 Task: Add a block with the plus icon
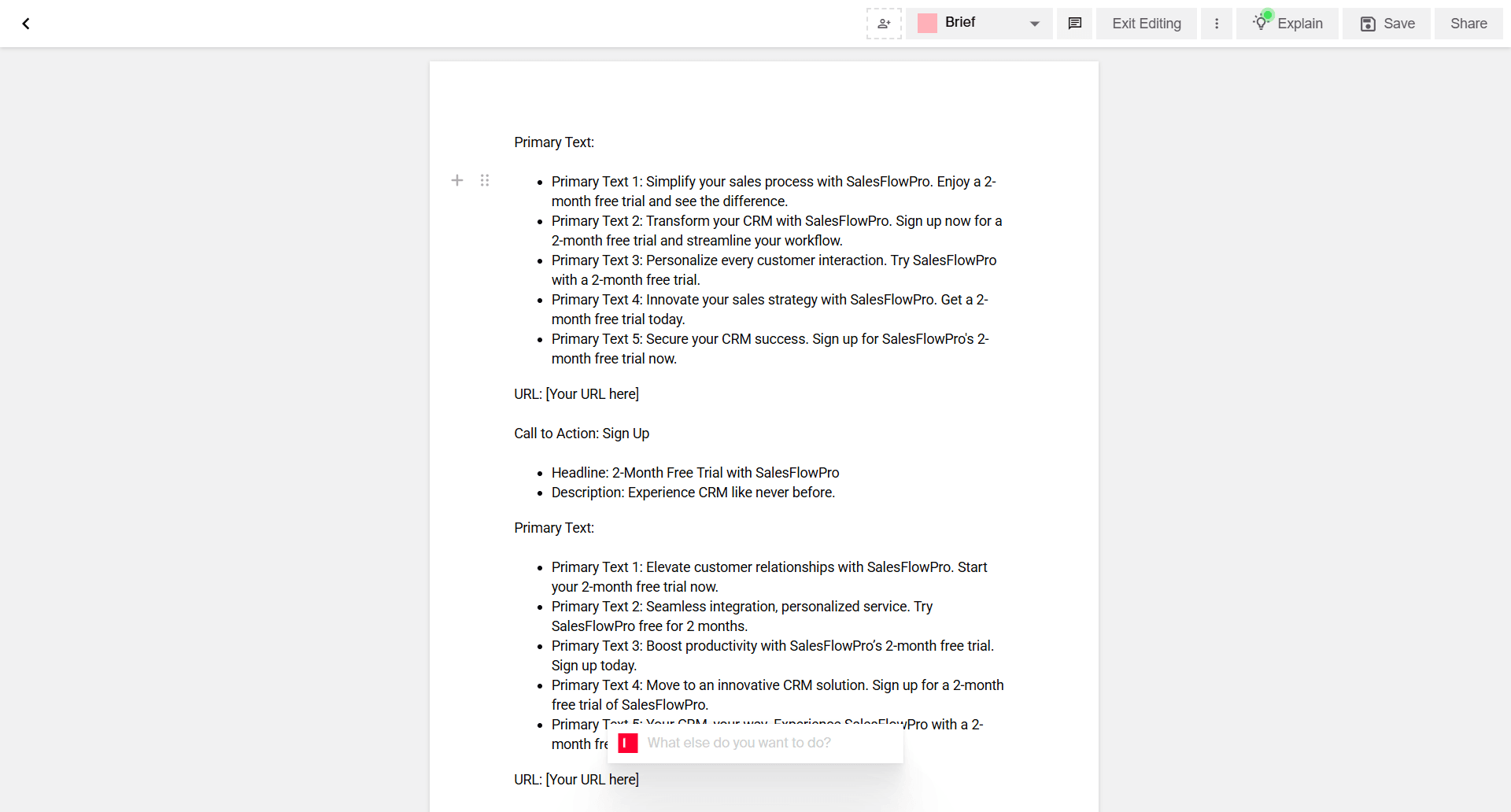point(457,180)
